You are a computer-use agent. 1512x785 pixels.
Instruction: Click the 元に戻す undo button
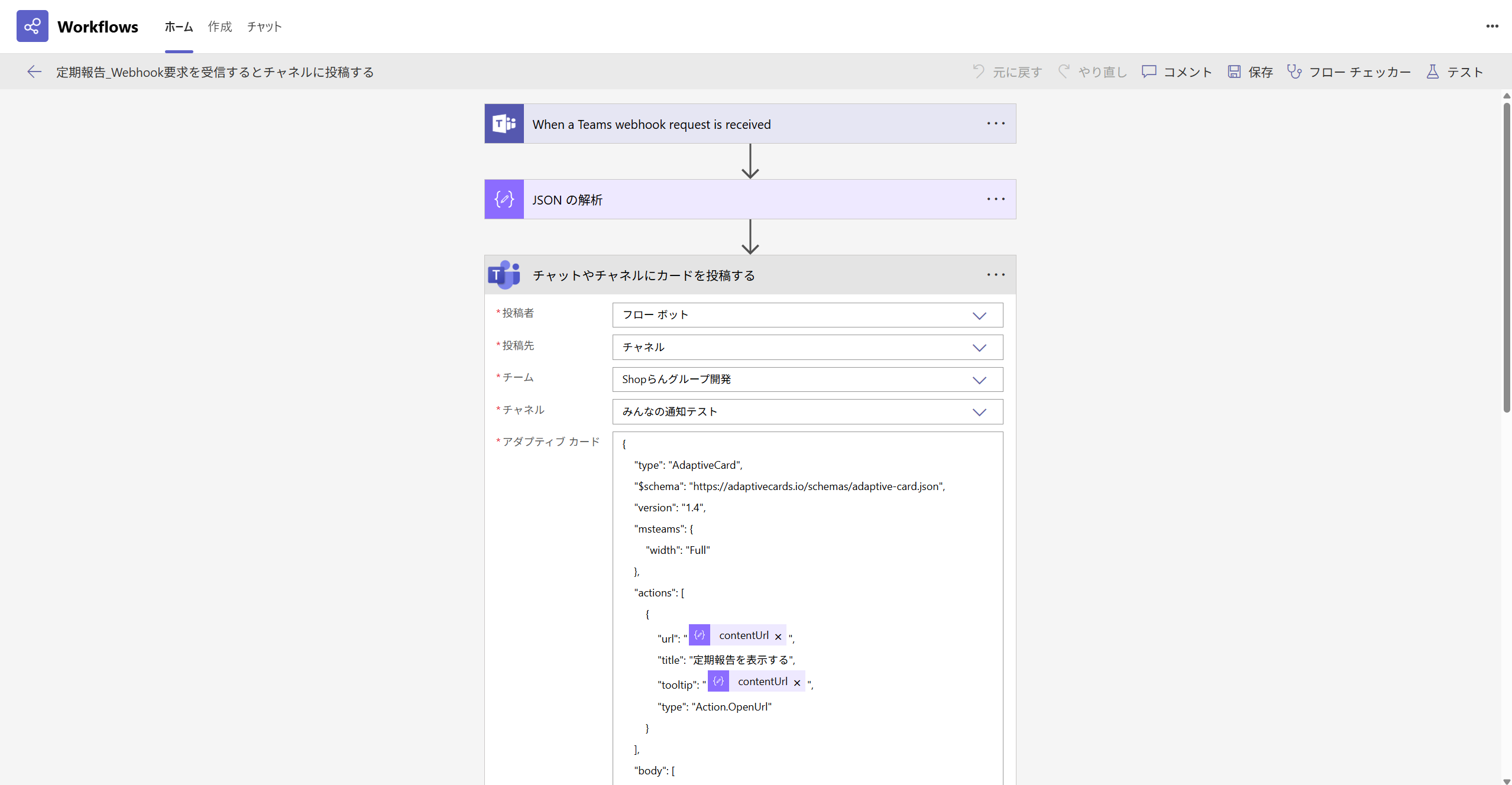pyautogui.click(x=1007, y=72)
